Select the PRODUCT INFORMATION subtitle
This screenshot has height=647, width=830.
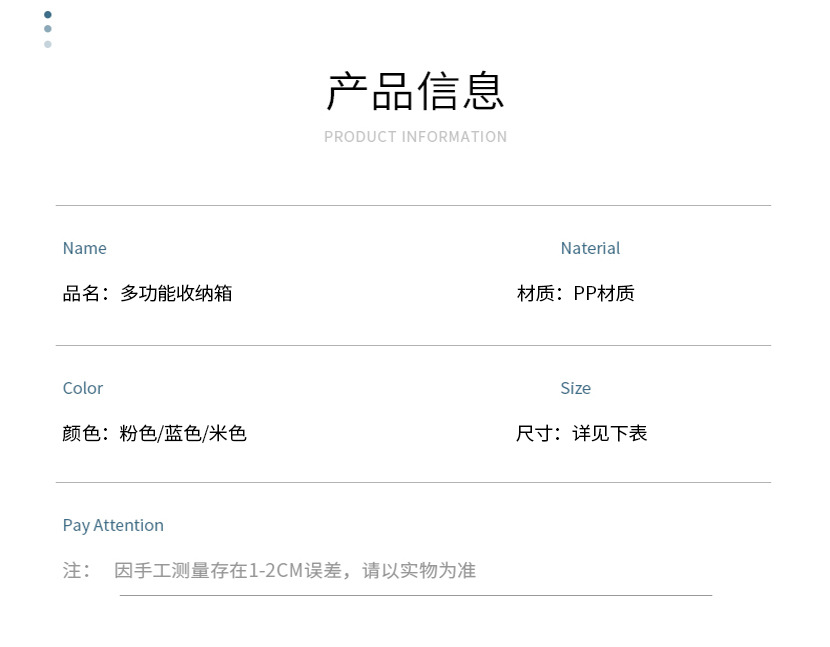tap(415, 137)
